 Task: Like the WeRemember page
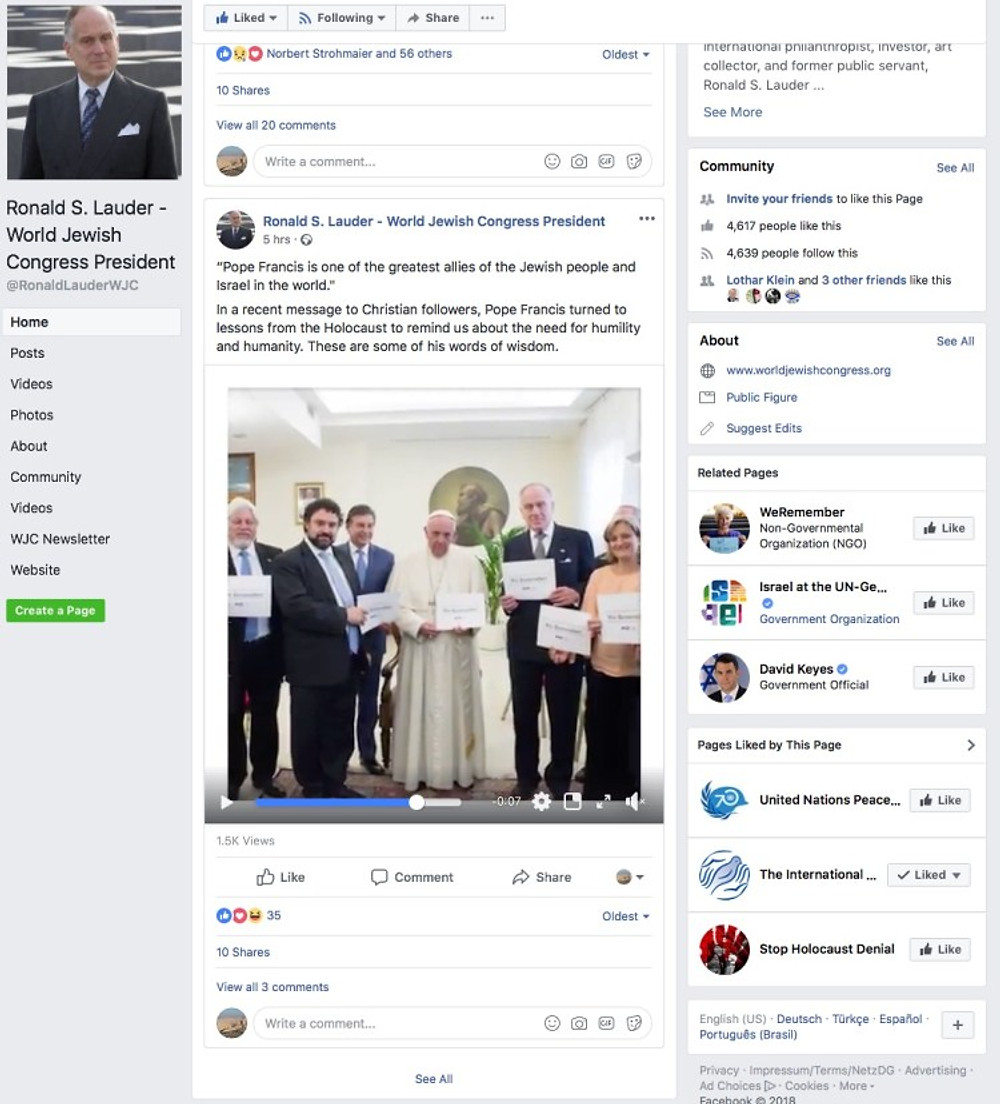point(944,528)
